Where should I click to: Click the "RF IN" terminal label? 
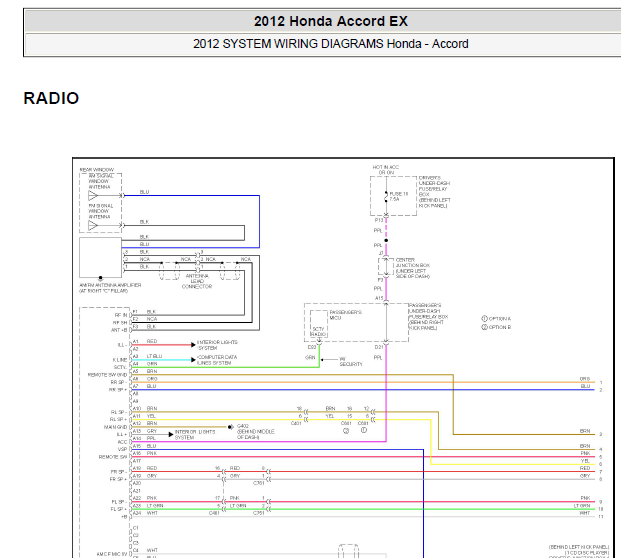pos(121,315)
